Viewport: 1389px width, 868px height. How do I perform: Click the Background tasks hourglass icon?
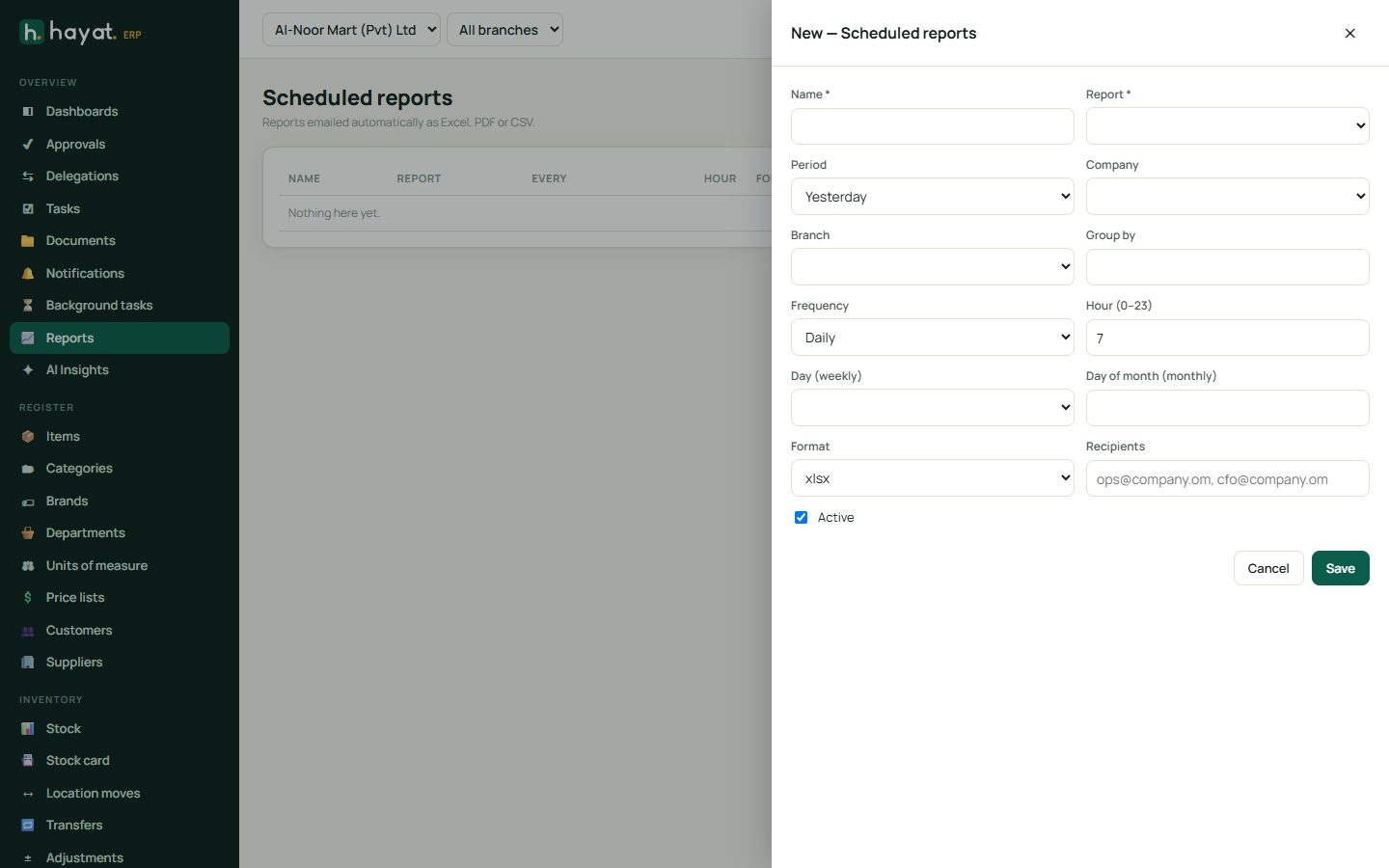28,306
